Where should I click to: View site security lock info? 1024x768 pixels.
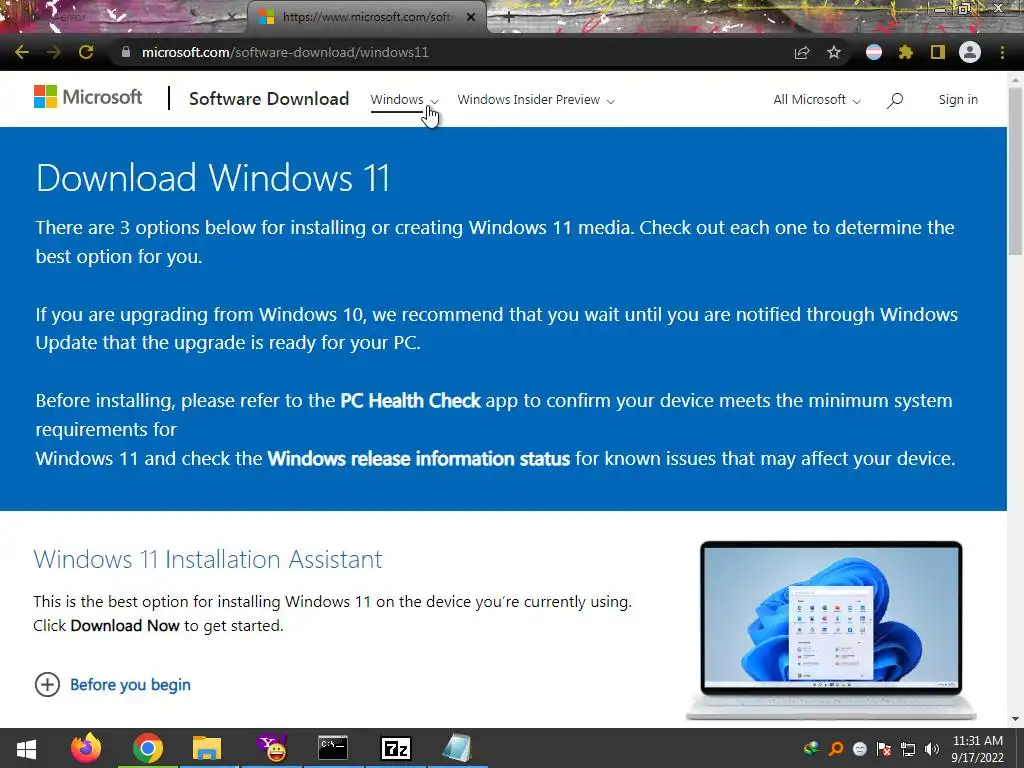click(126, 52)
